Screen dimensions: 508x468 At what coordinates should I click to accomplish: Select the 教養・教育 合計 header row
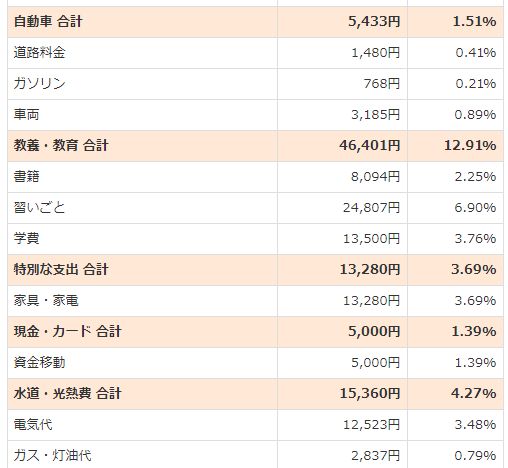pos(255,146)
